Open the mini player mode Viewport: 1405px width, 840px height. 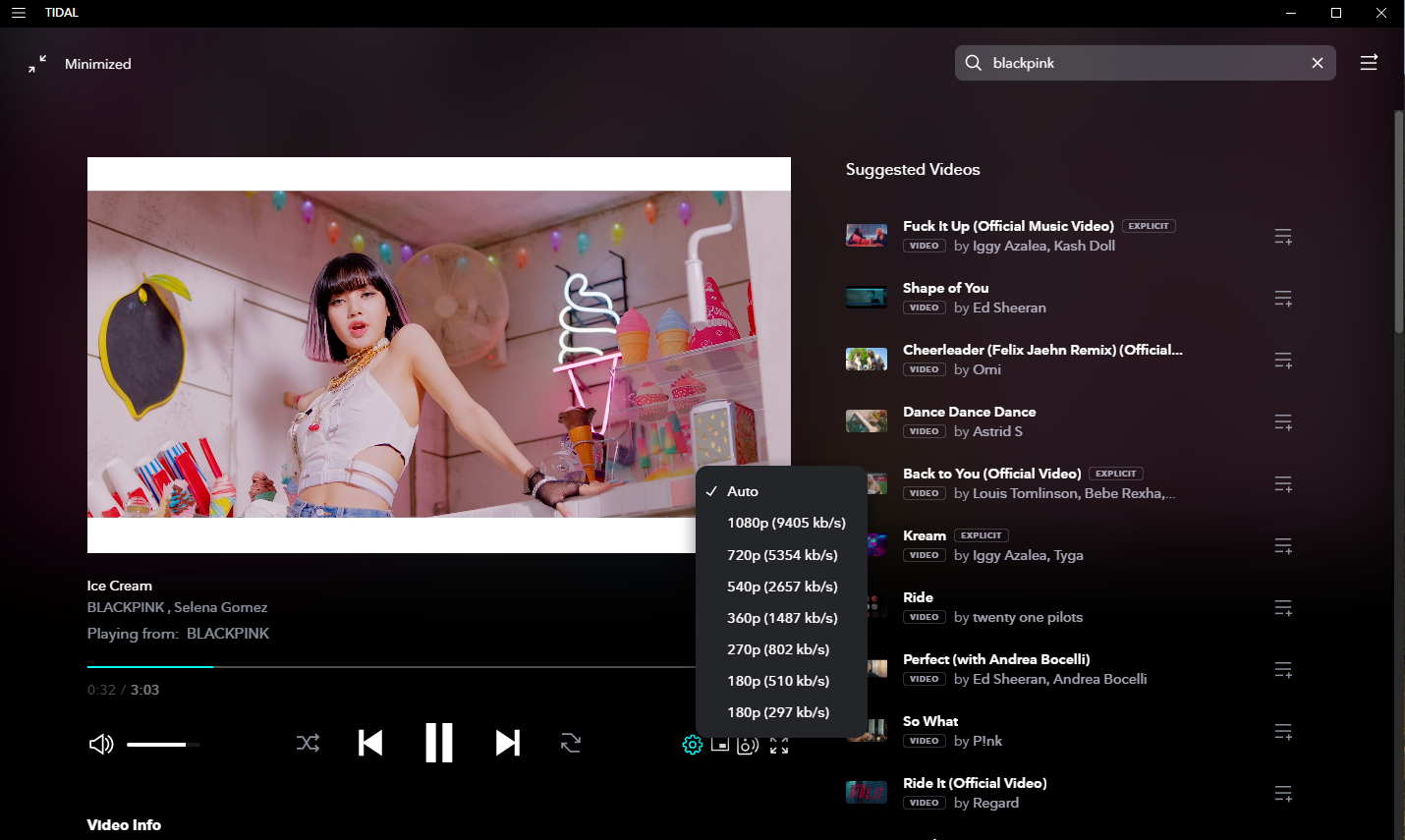tap(720, 745)
